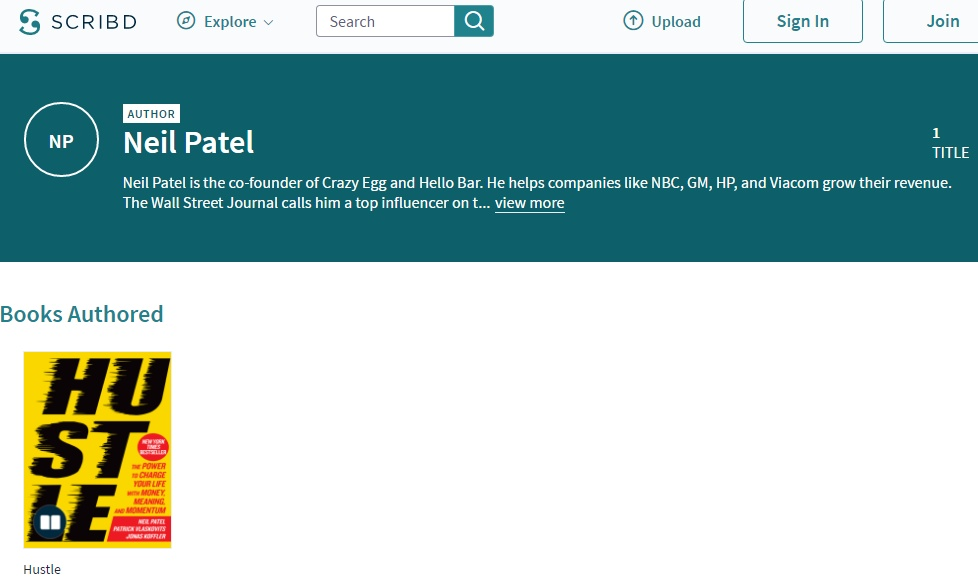Click the Neil Patel author name heading

pyautogui.click(x=188, y=142)
